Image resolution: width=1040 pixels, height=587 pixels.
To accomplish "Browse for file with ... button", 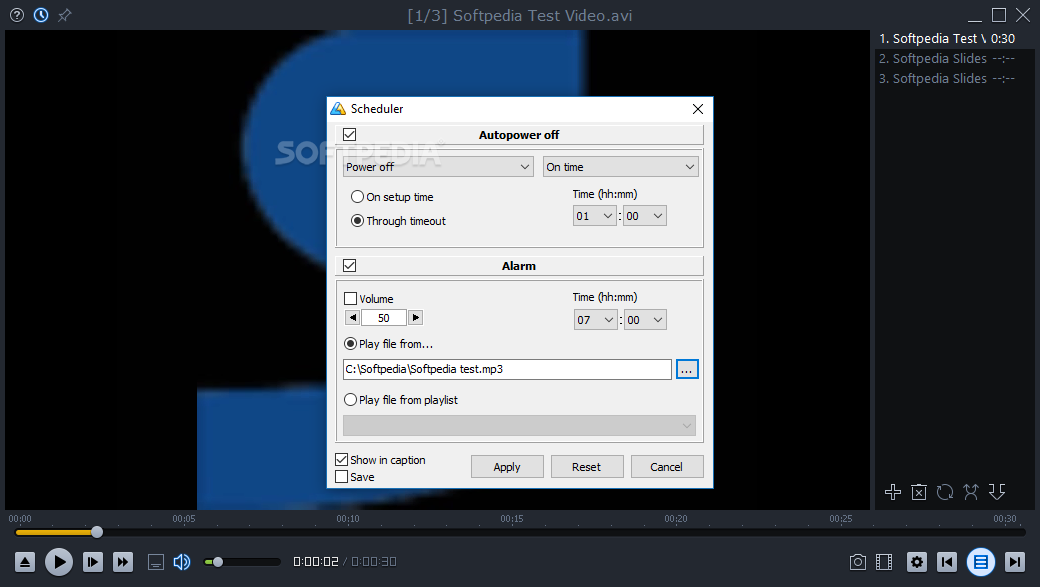I will point(687,369).
